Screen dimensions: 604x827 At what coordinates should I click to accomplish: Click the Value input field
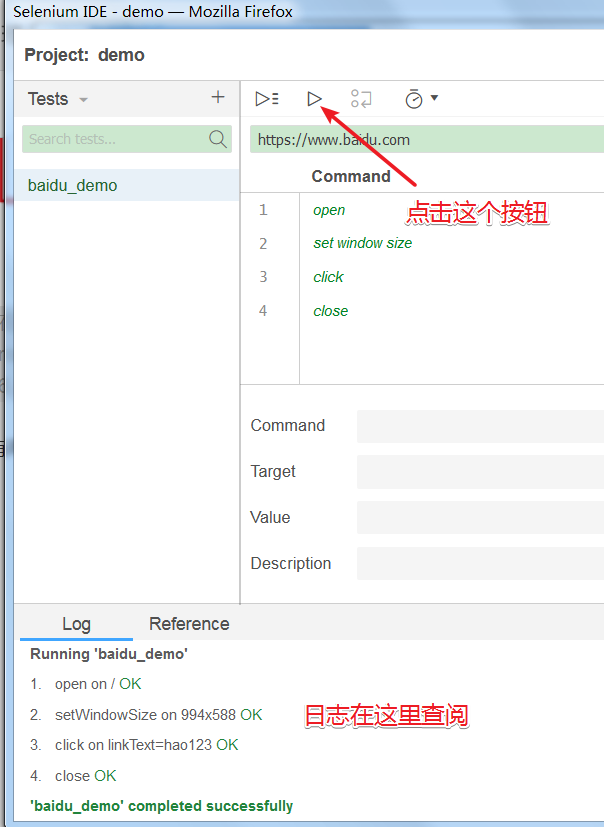pos(481,517)
